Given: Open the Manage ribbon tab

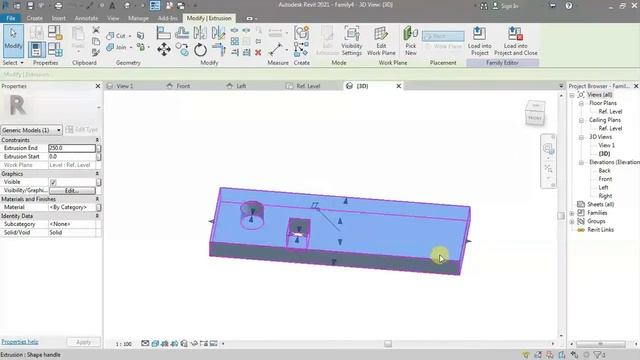Looking at the screenshot, I should click(138, 18).
